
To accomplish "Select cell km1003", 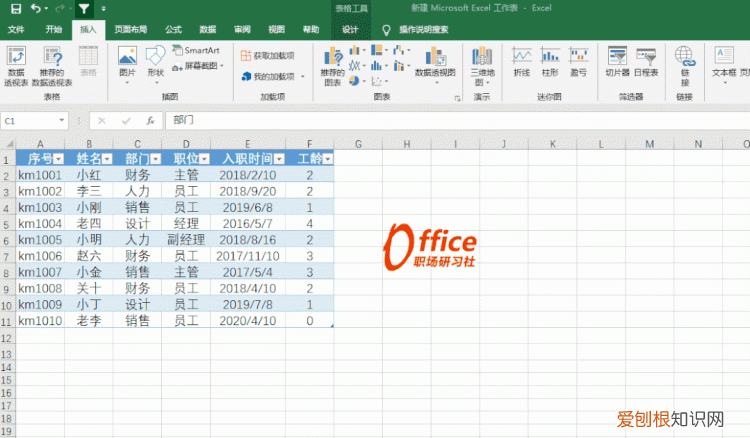I will [40, 207].
